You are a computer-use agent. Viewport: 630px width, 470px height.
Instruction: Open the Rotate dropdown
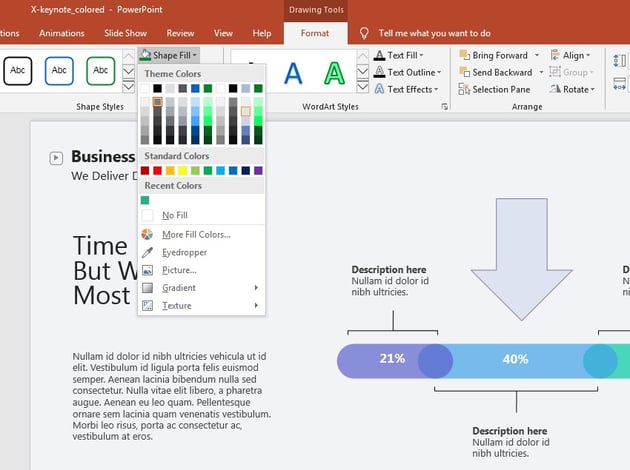[x=576, y=89]
